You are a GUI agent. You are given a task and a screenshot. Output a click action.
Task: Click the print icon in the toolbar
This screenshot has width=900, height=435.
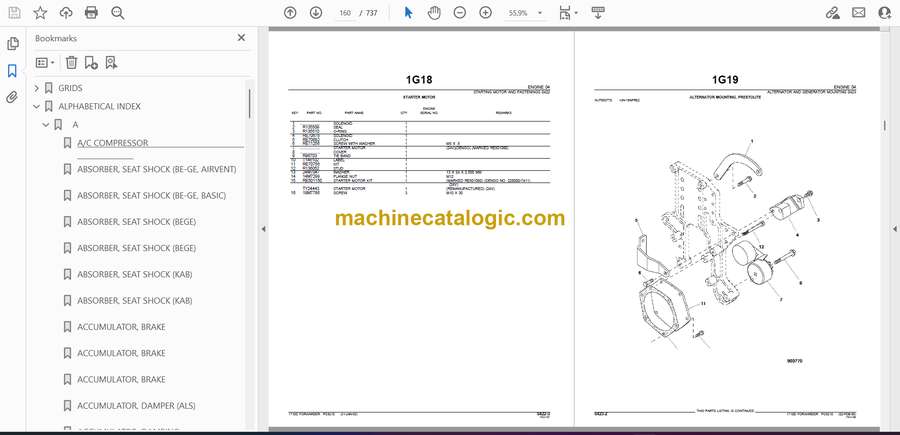tap(91, 13)
